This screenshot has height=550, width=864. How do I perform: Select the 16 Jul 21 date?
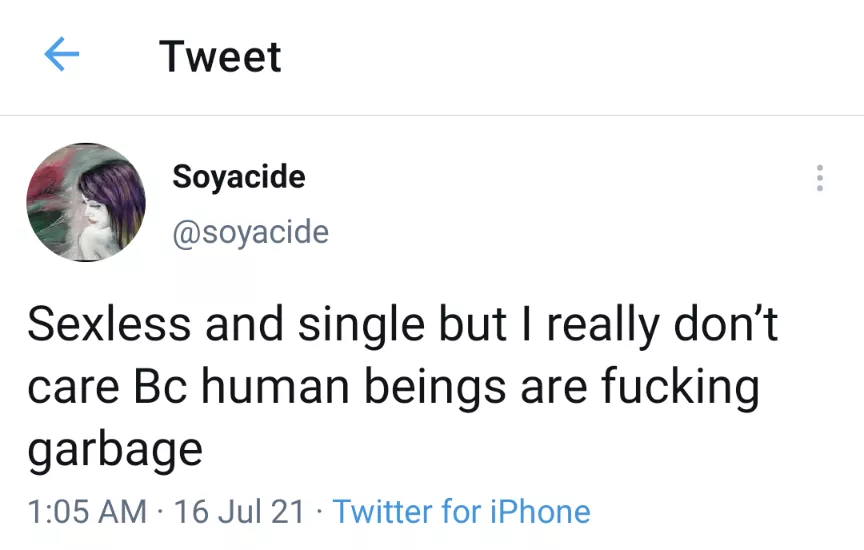[x=240, y=512]
